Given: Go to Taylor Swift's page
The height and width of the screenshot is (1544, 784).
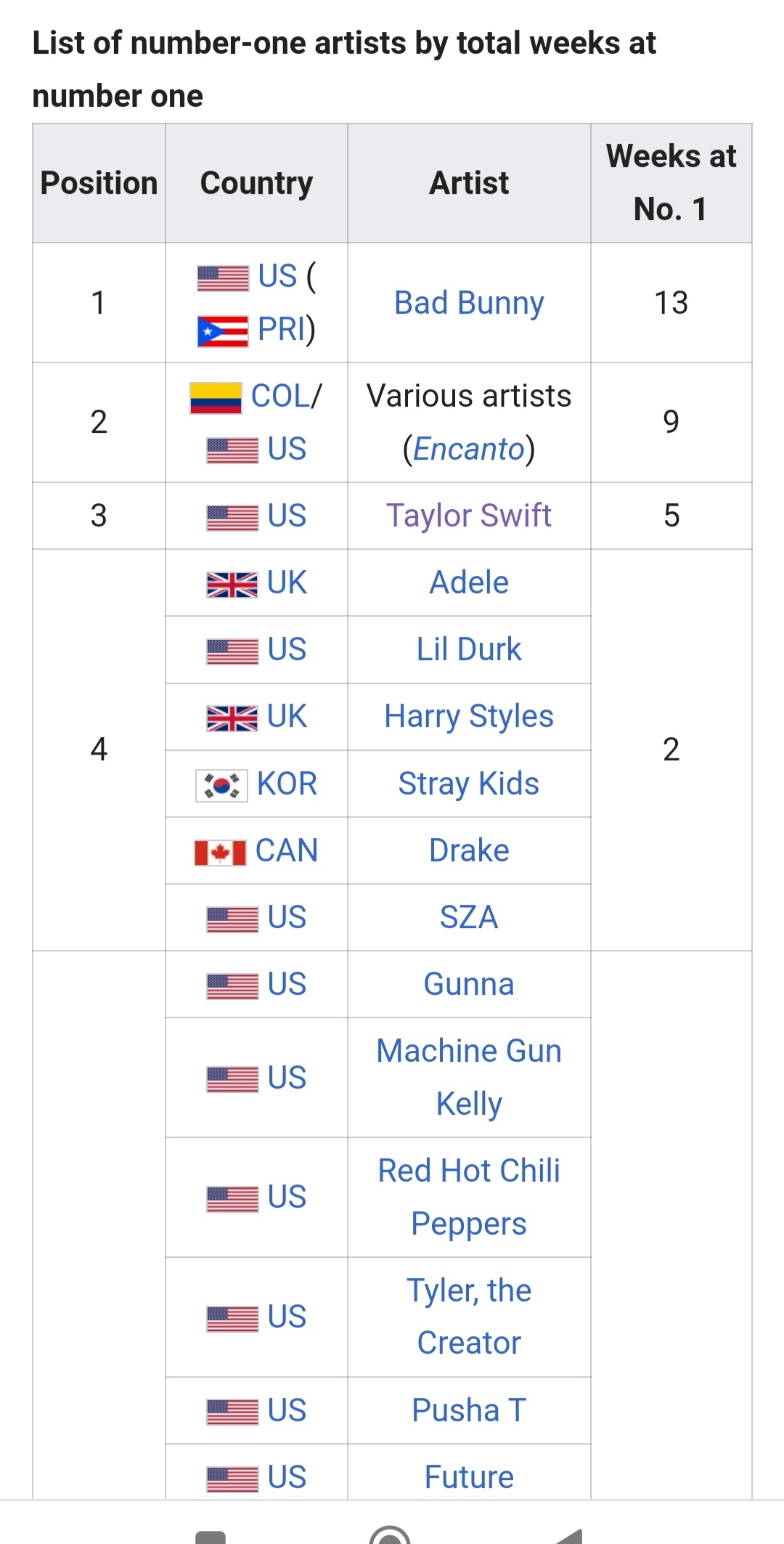Looking at the screenshot, I should click(x=469, y=516).
